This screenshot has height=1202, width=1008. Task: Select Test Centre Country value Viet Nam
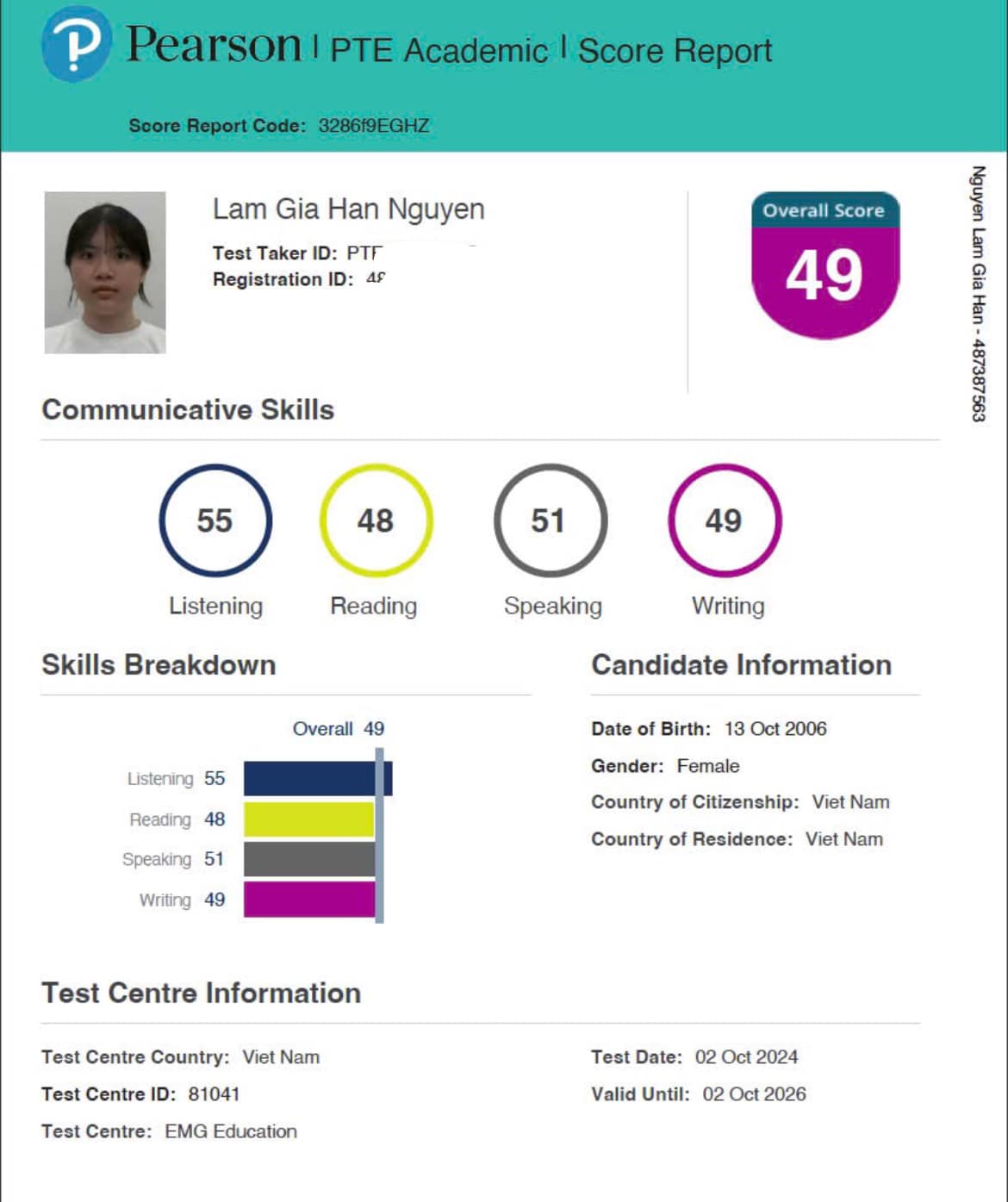(281, 1057)
